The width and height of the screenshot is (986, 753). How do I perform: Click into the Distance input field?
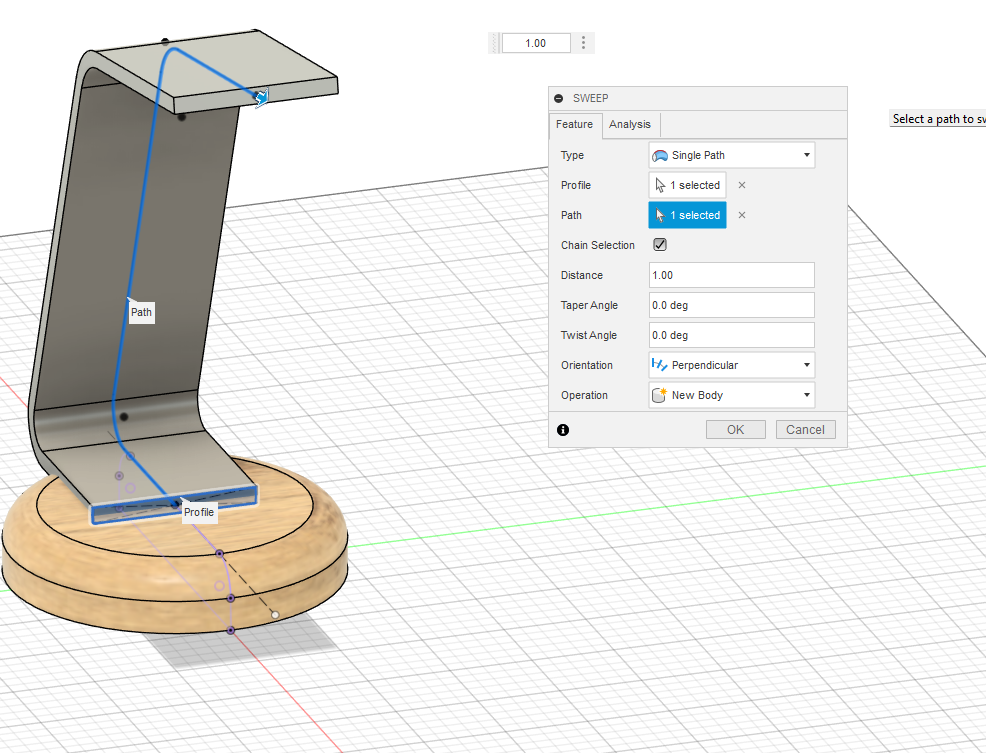click(x=731, y=275)
